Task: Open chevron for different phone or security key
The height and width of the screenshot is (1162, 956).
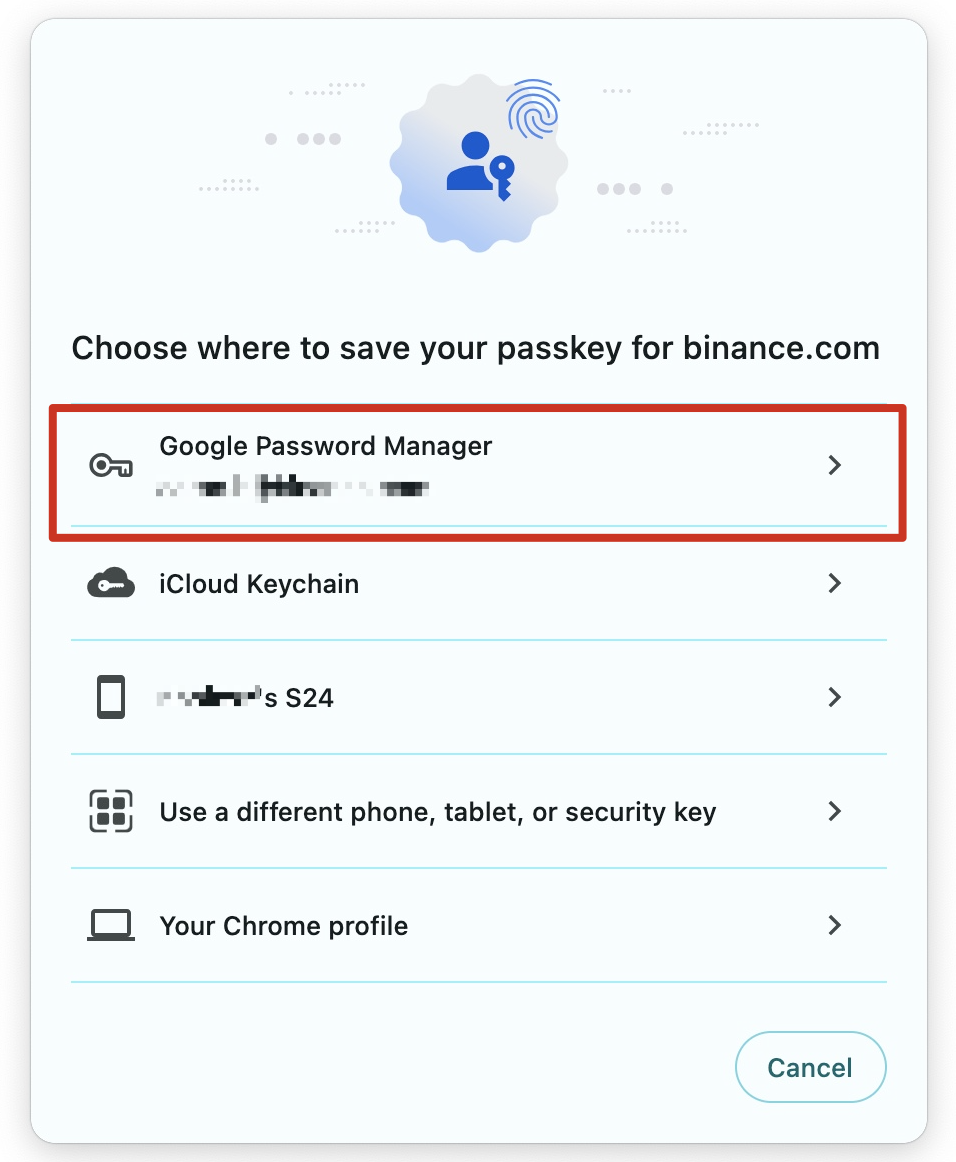Action: point(835,811)
